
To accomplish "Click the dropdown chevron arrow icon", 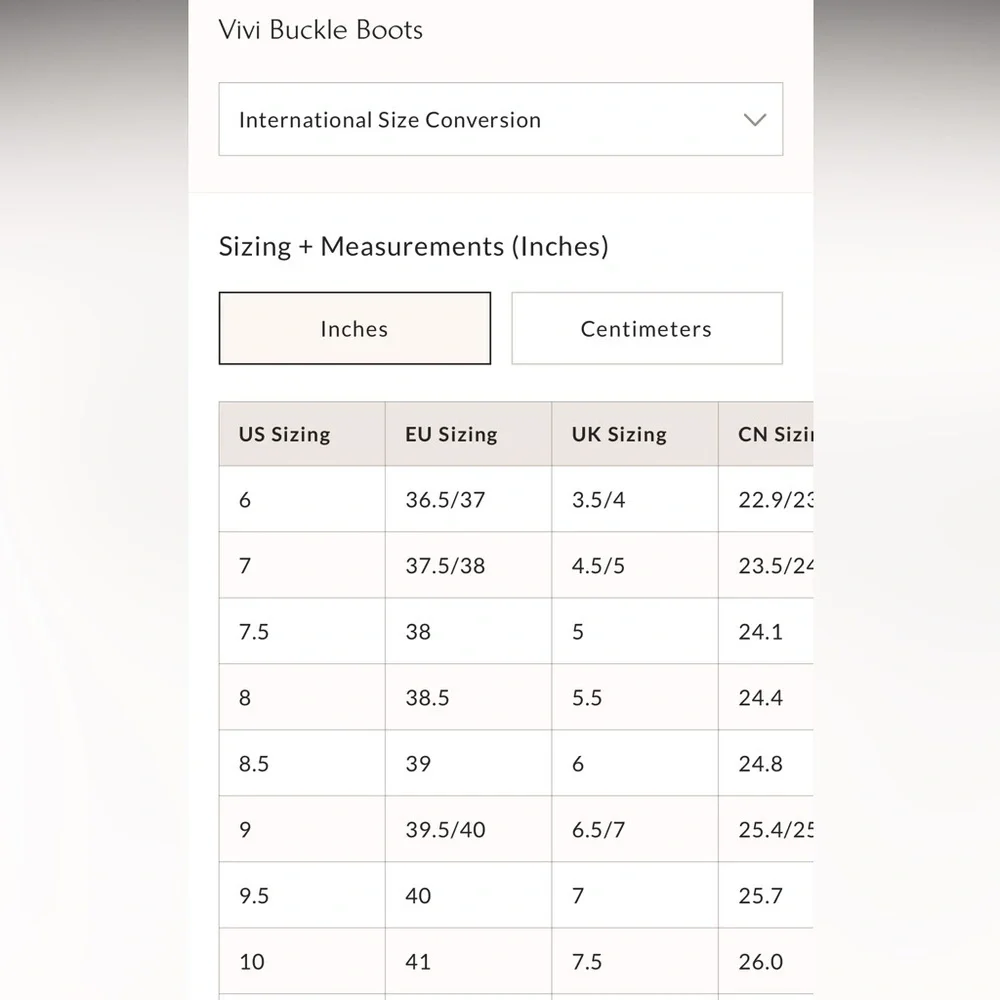I will [x=755, y=120].
